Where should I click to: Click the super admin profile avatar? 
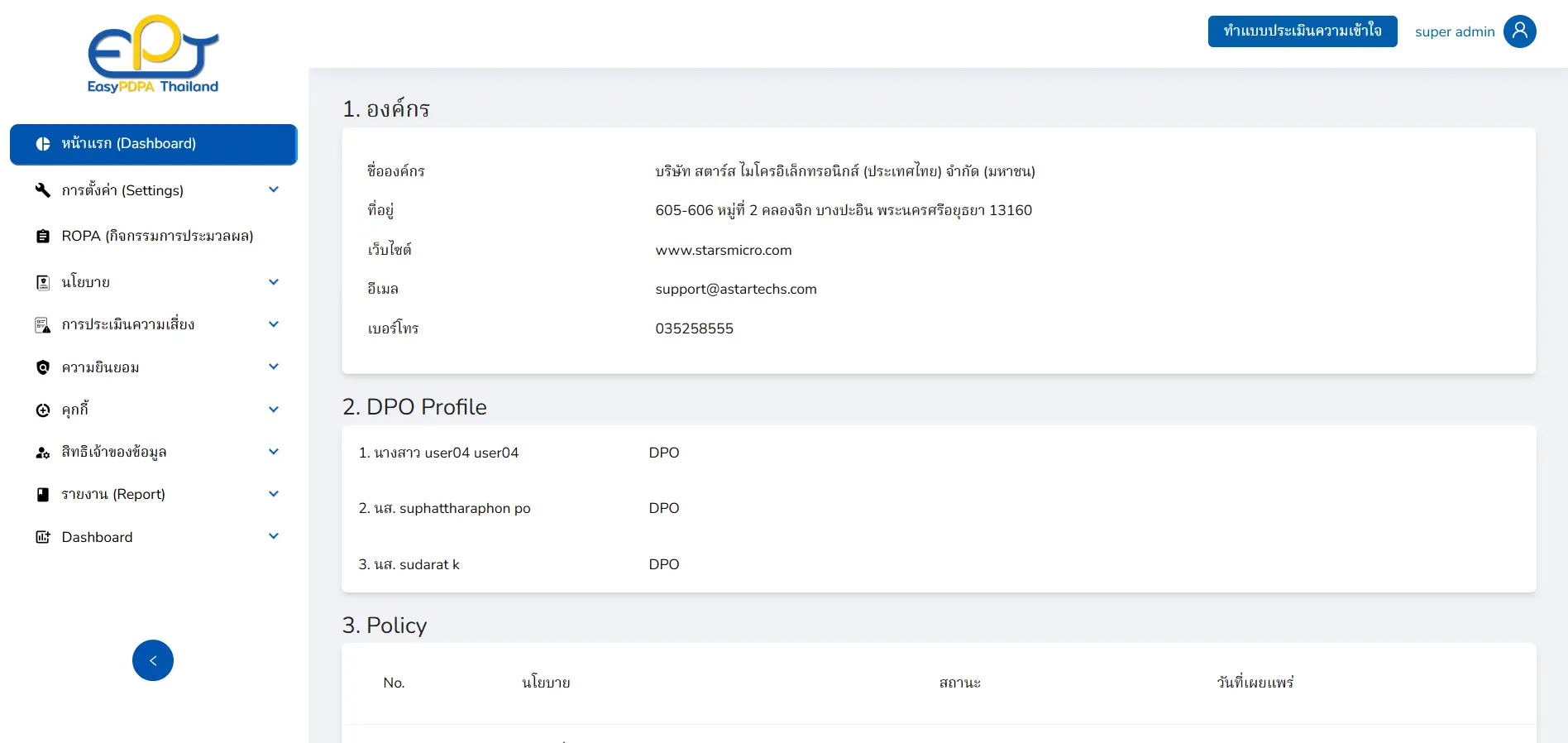point(1519,31)
